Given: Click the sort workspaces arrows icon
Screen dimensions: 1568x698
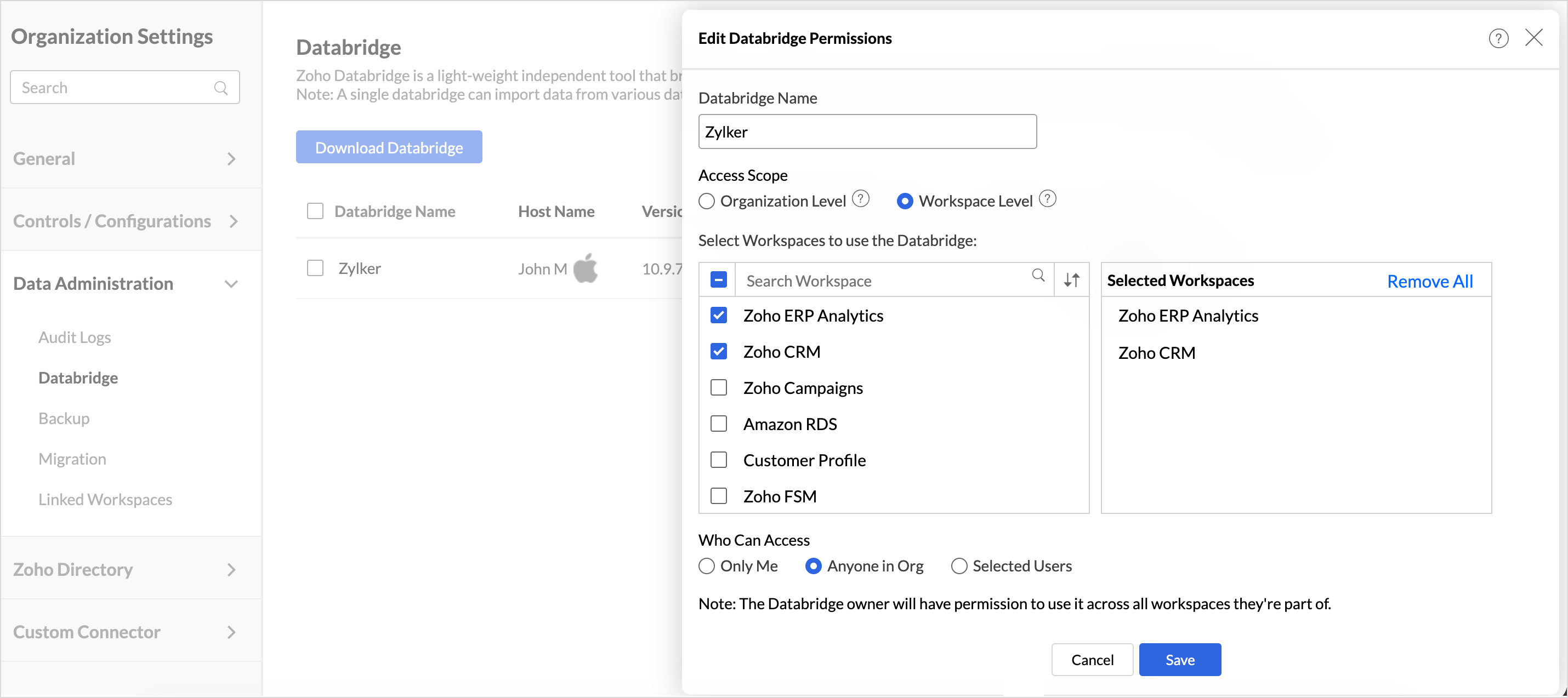Looking at the screenshot, I should click(1071, 280).
